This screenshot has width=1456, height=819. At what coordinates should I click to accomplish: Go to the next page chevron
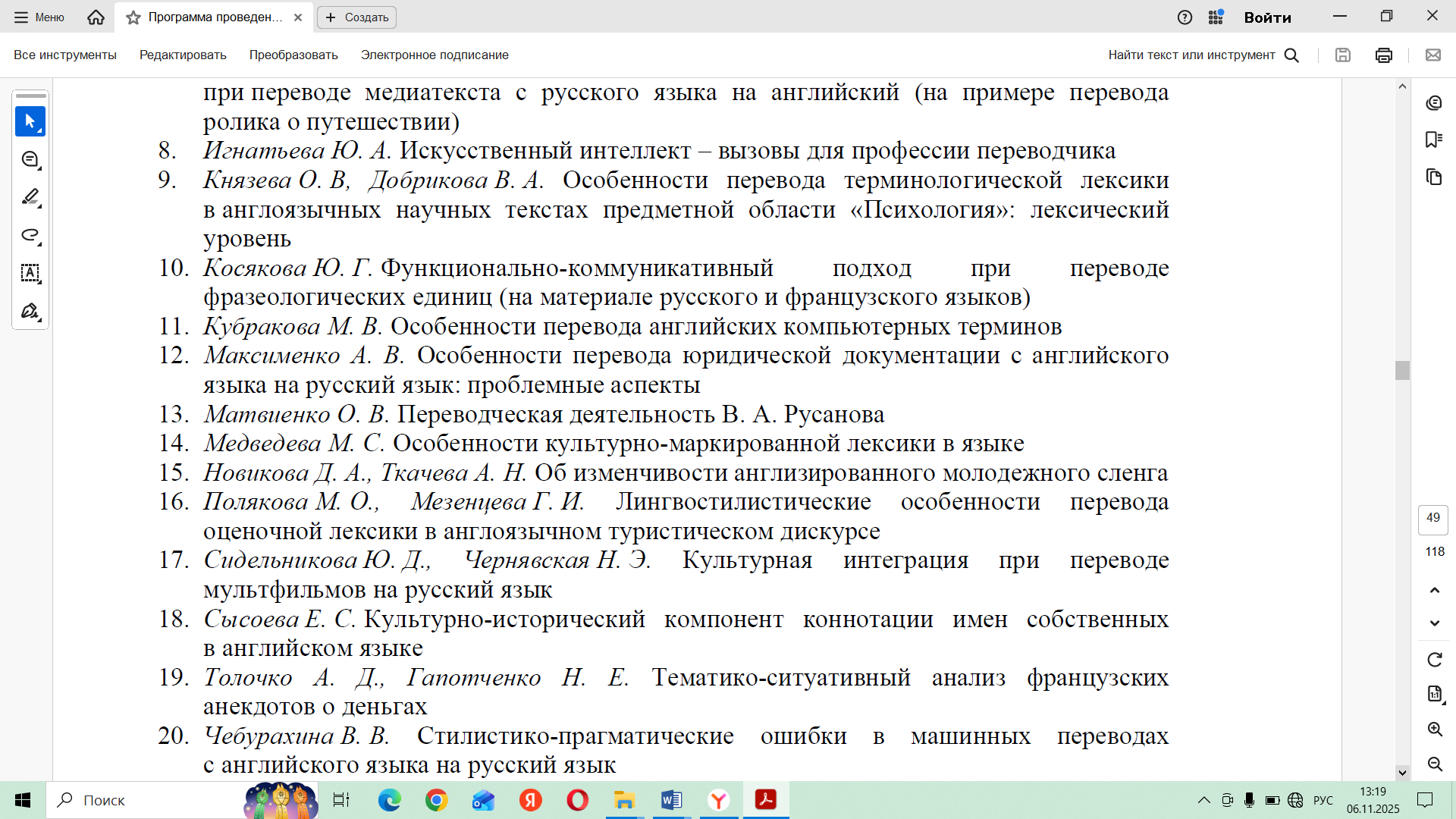click(x=1434, y=623)
